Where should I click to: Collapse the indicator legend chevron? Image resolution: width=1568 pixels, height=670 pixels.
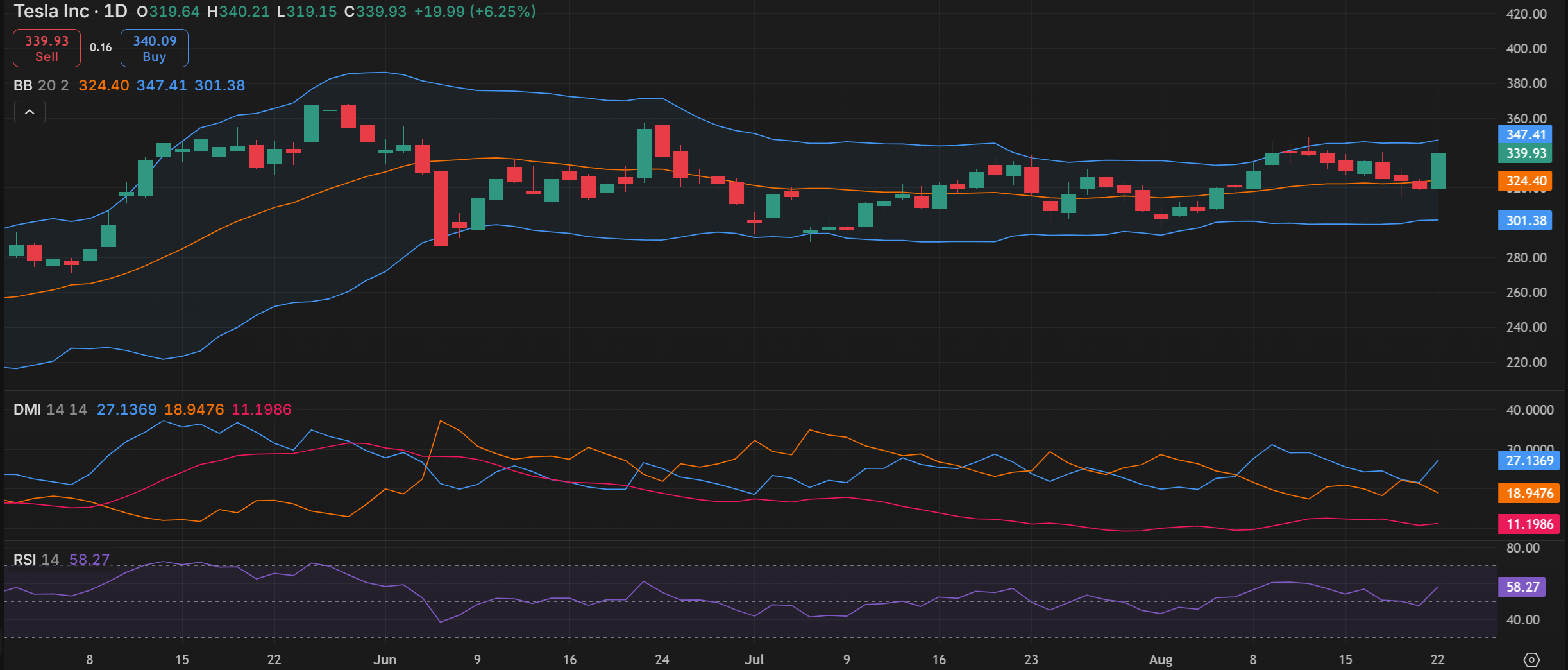point(30,112)
